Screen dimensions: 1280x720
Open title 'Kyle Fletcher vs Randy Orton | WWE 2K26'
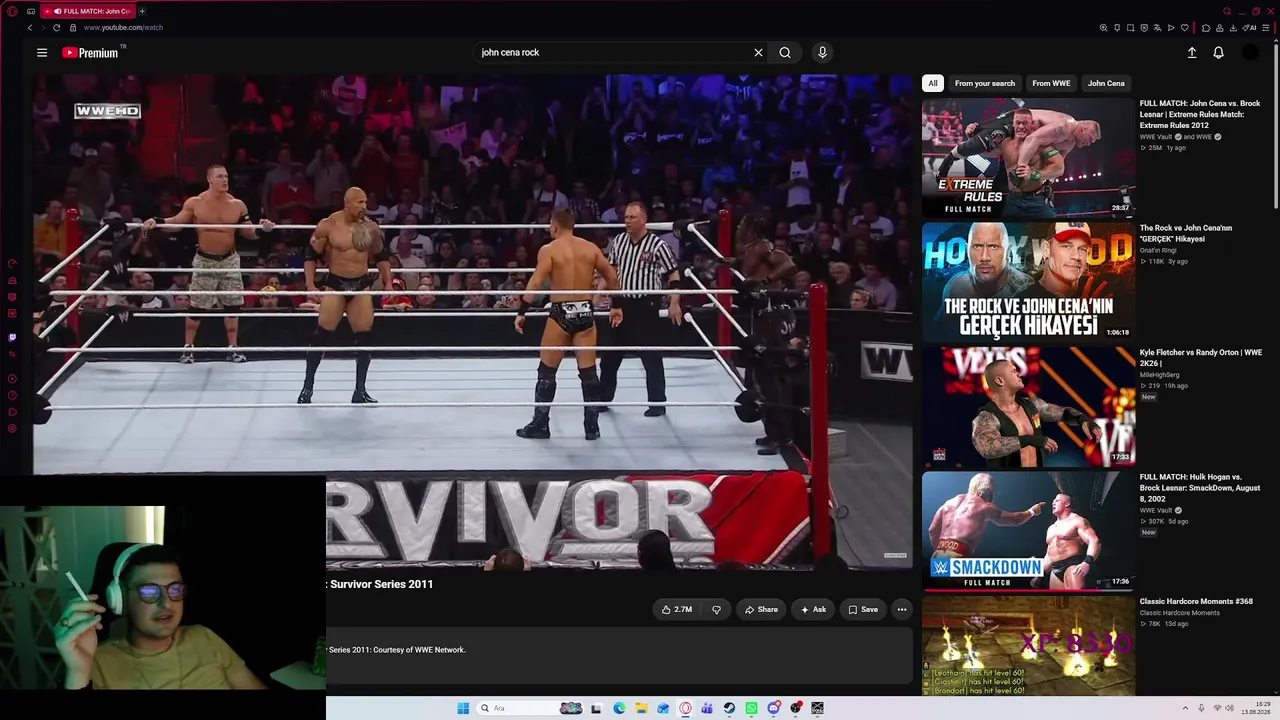[x=1201, y=358]
